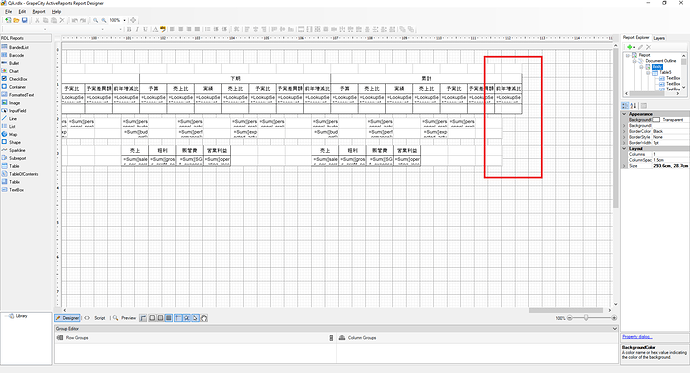The height and width of the screenshot is (373, 690).
Task: Align text center
Action: (x=181, y=29)
